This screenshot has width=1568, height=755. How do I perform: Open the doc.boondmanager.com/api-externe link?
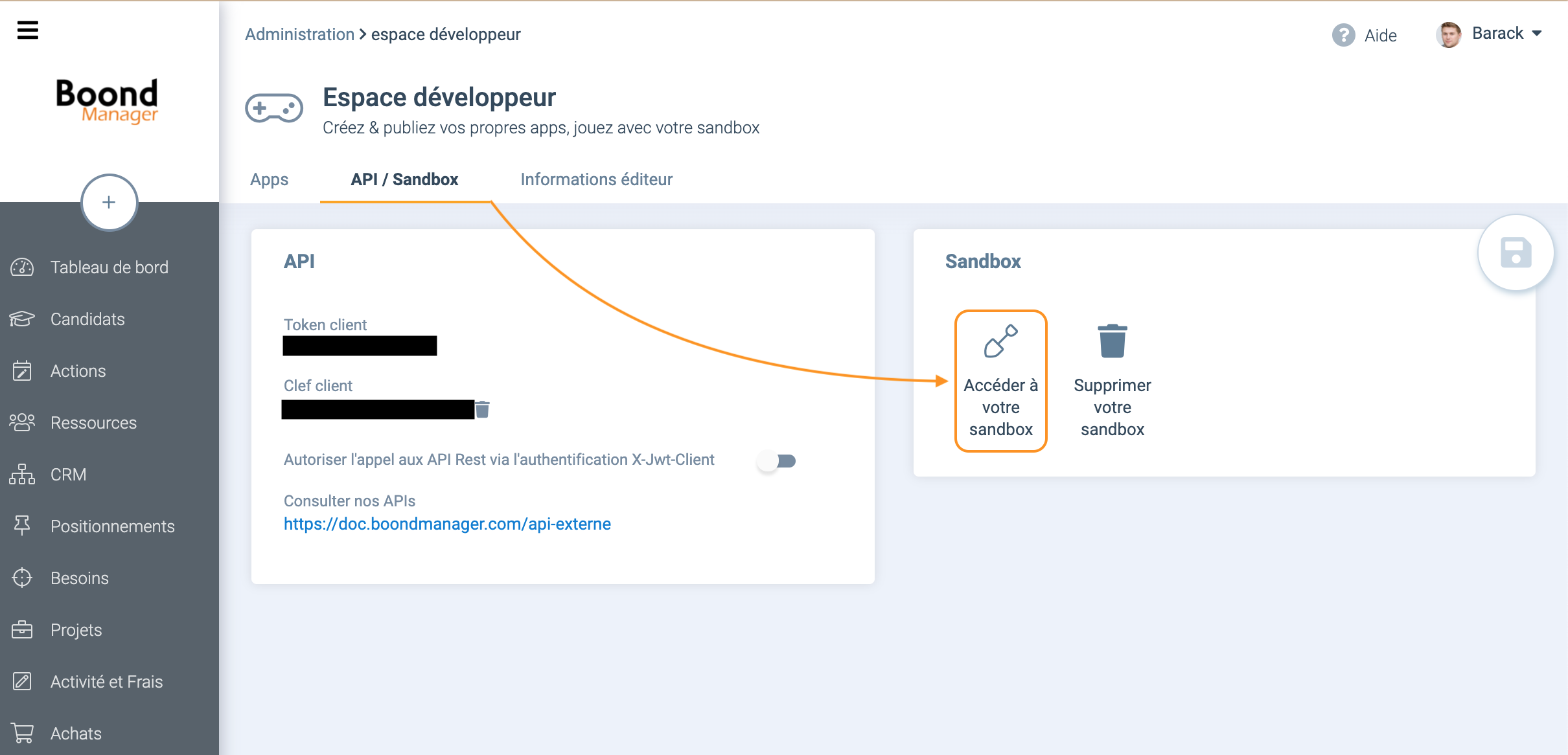click(447, 524)
